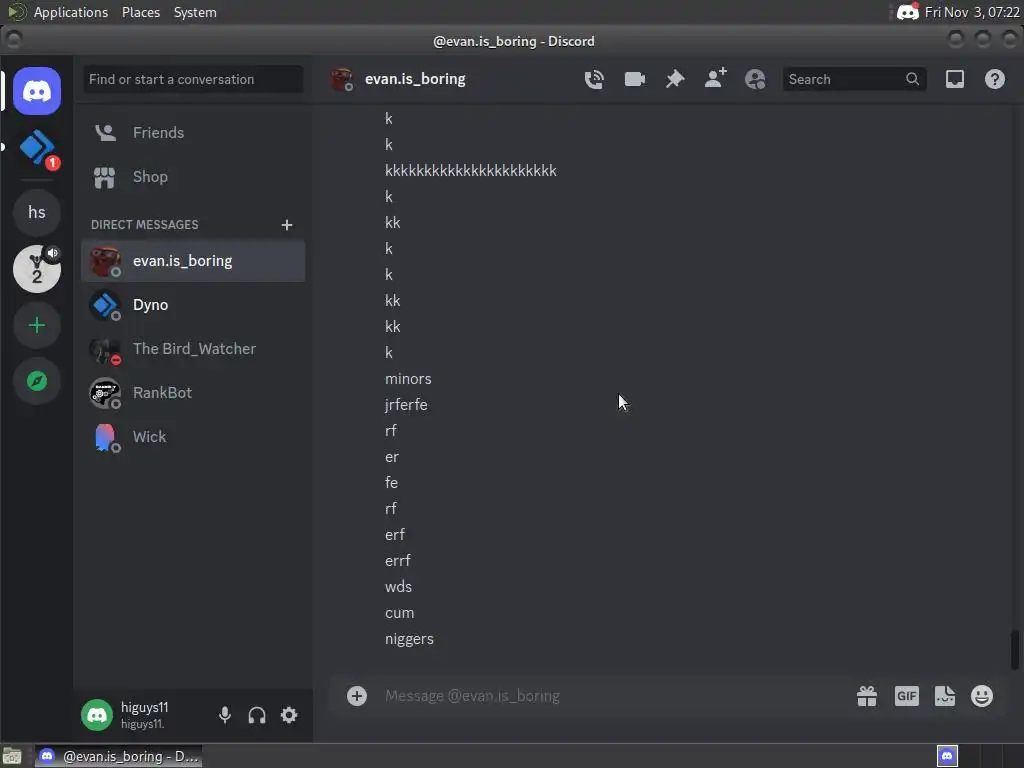This screenshot has width=1024, height=768.
Task: Open Discord home direct messages icon
Action: 37,91
